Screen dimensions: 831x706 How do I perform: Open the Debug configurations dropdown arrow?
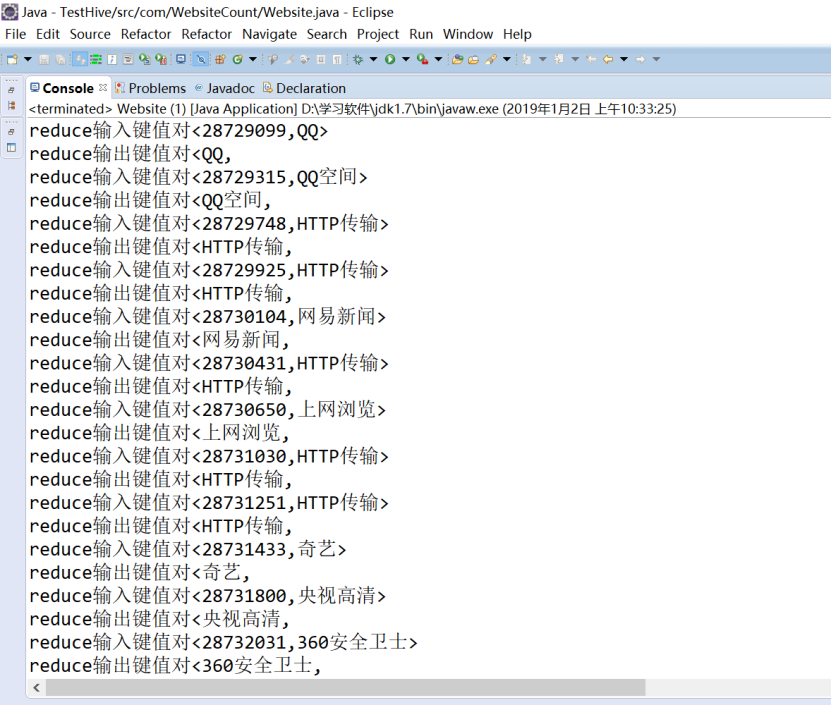pos(374,59)
